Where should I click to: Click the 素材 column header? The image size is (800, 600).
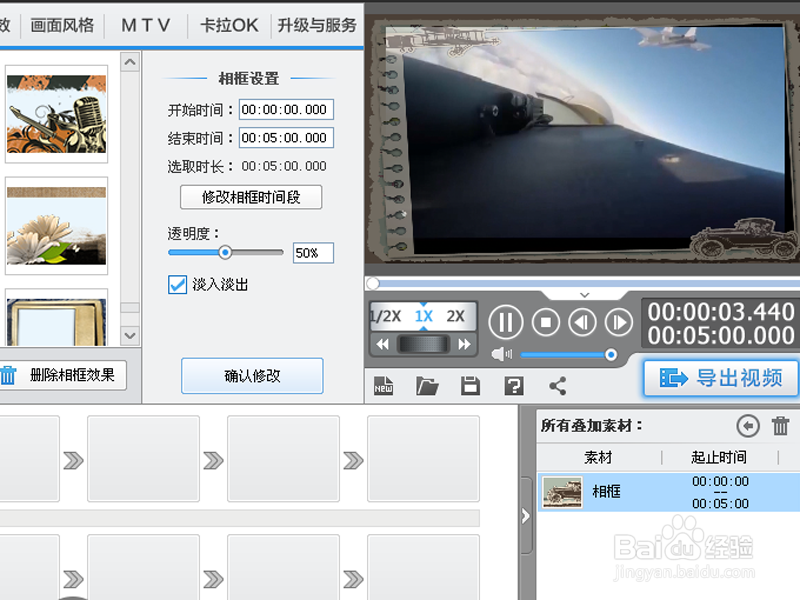click(598, 457)
